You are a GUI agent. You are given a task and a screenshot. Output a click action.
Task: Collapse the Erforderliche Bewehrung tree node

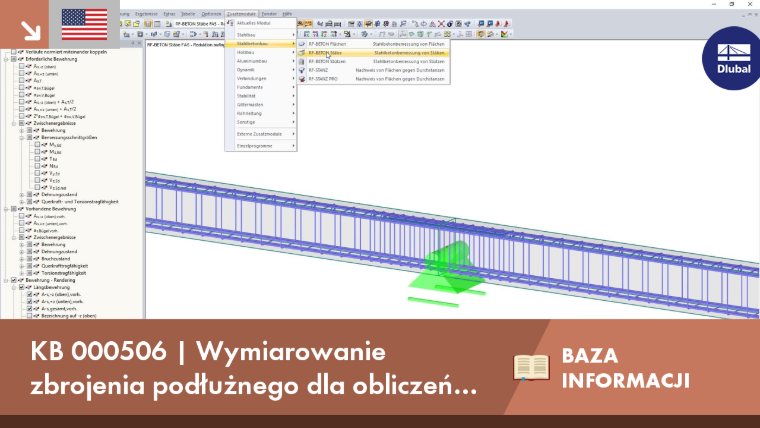pyautogui.click(x=6, y=59)
